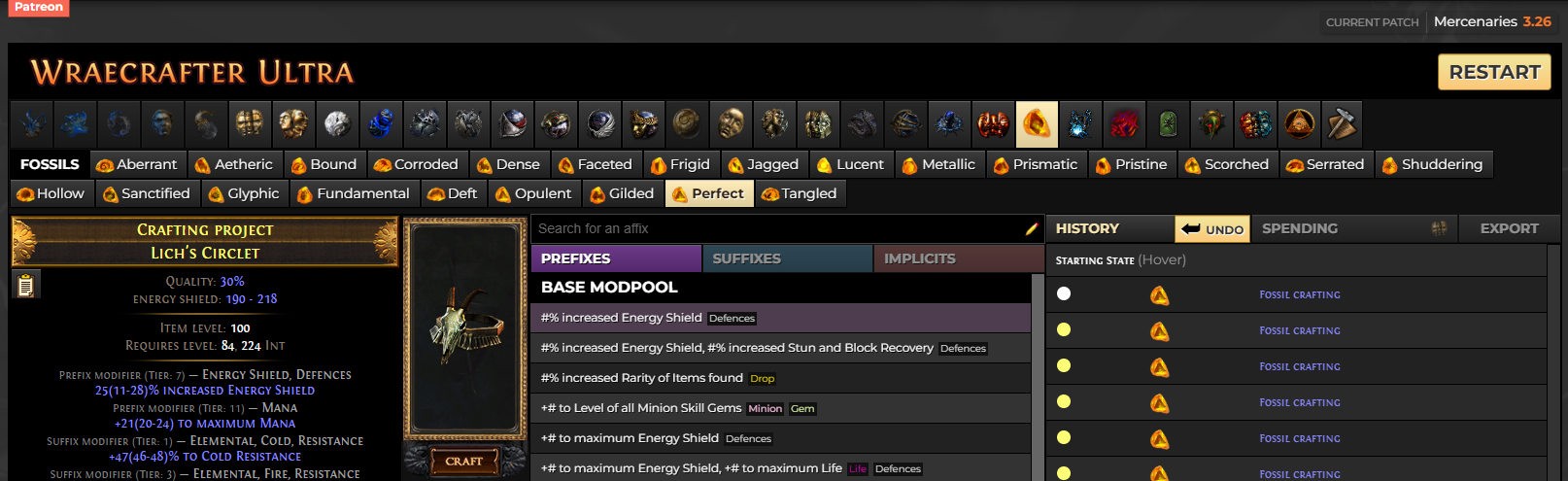1568x481 pixels.
Task: Click the pencil icon in the affix search bar
Action: [1032, 229]
